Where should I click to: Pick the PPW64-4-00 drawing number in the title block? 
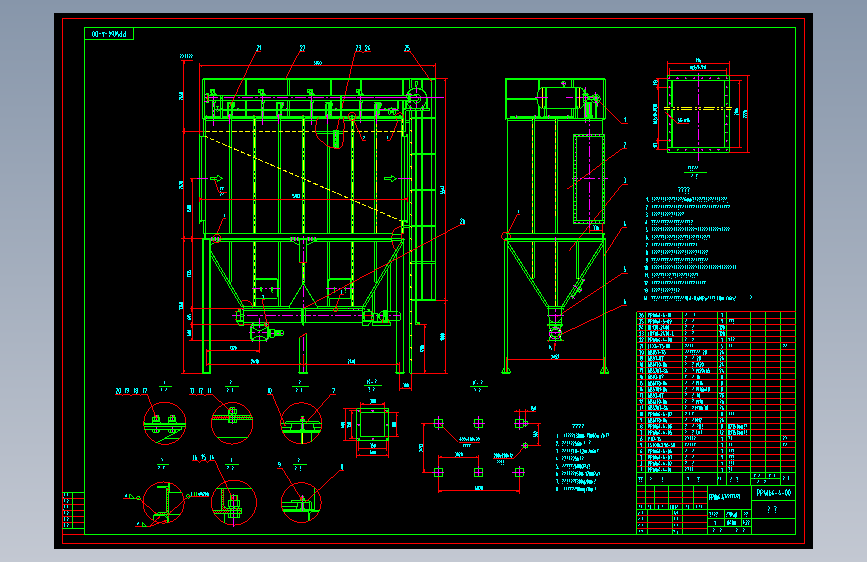pos(773,492)
